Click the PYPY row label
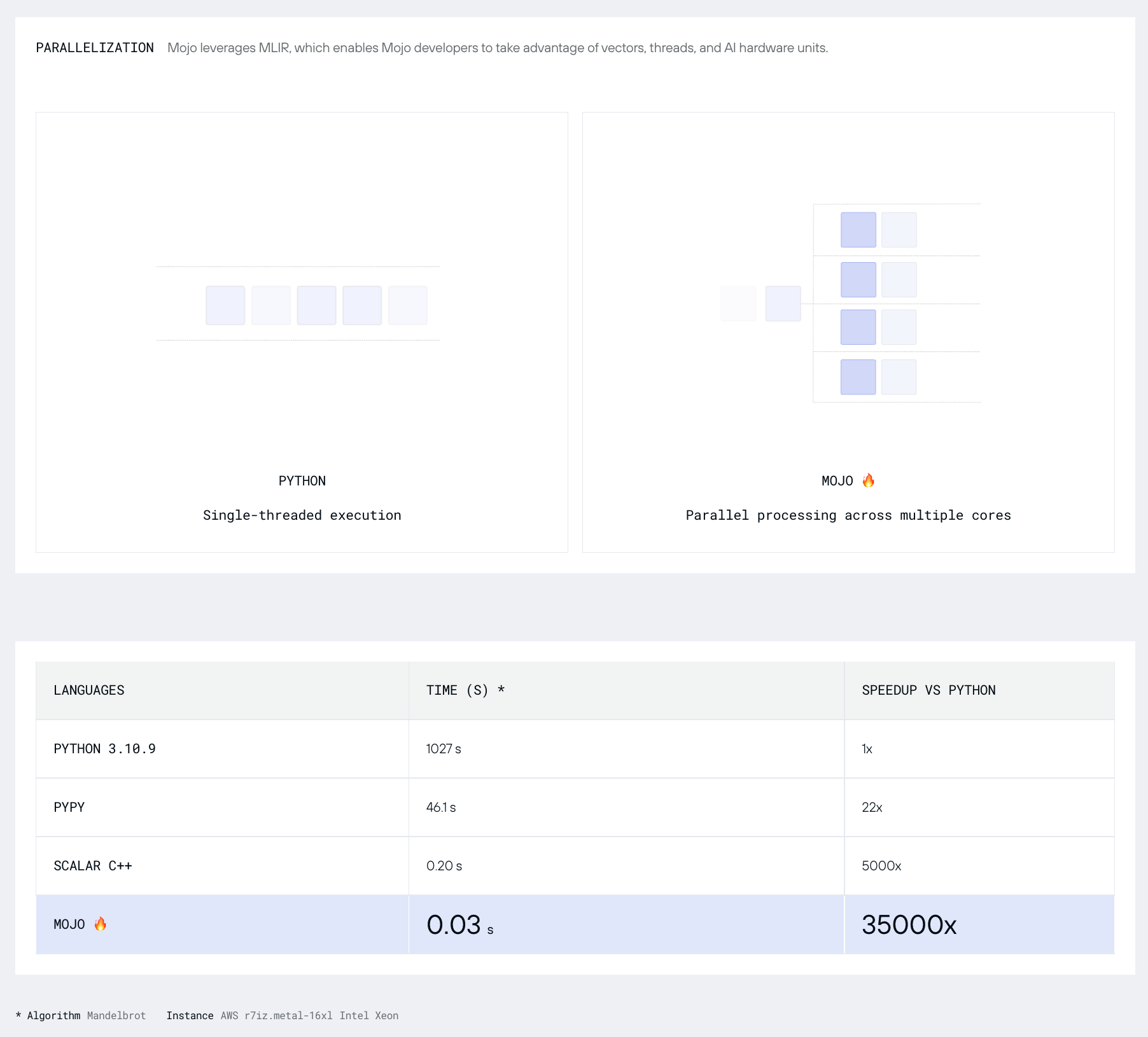Viewport: 1148px width, 1037px height. point(69,807)
